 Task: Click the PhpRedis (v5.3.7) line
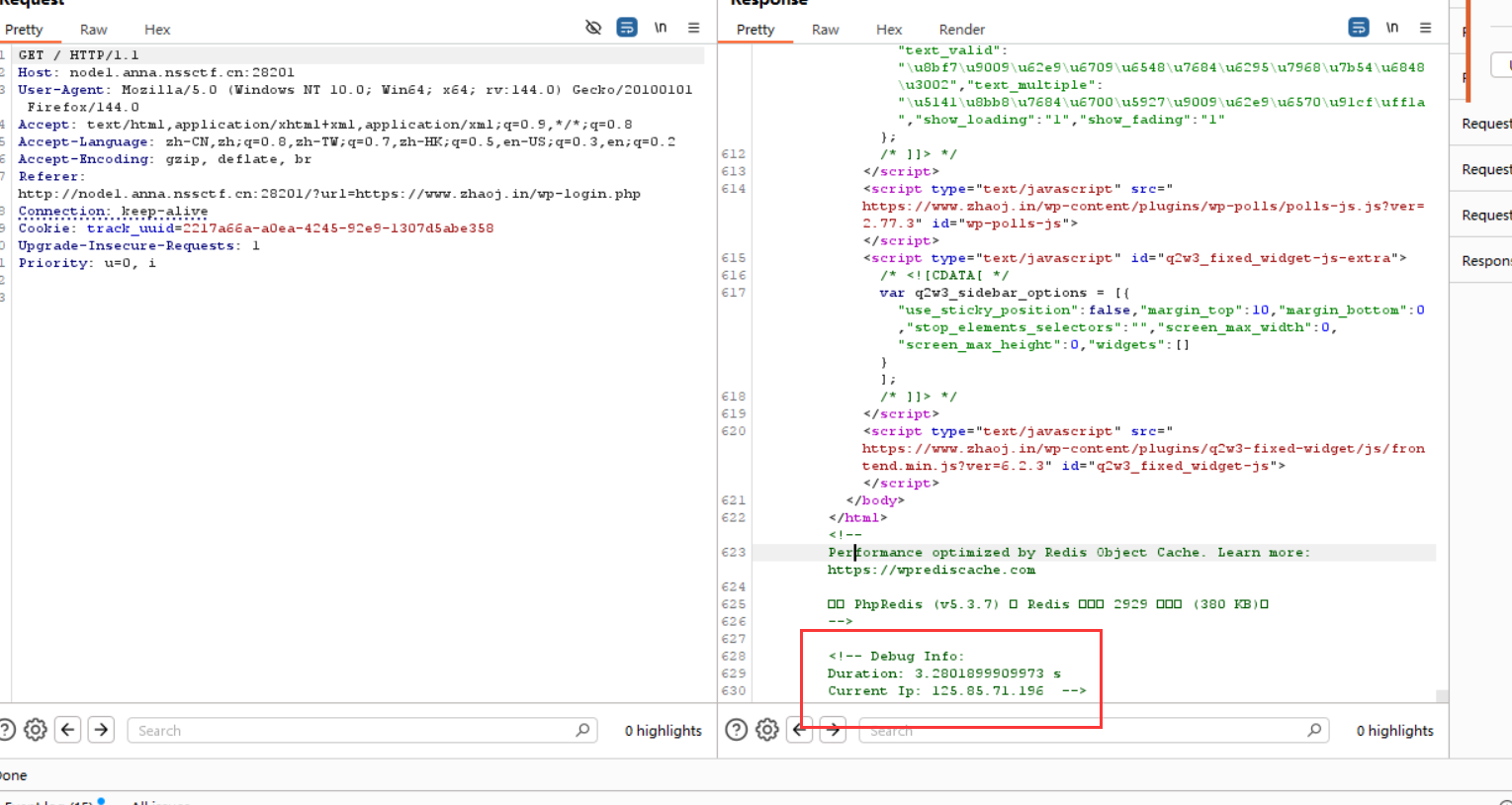click(x=1048, y=604)
